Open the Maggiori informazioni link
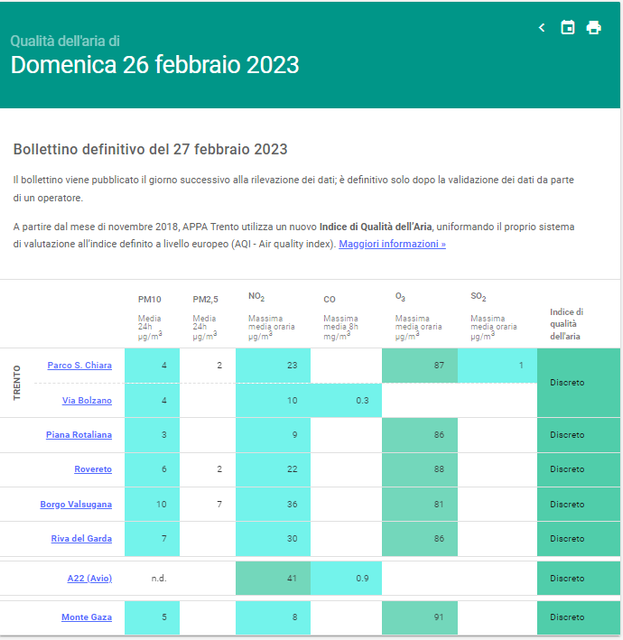Image resolution: width=623 pixels, height=640 pixels. tap(392, 244)
